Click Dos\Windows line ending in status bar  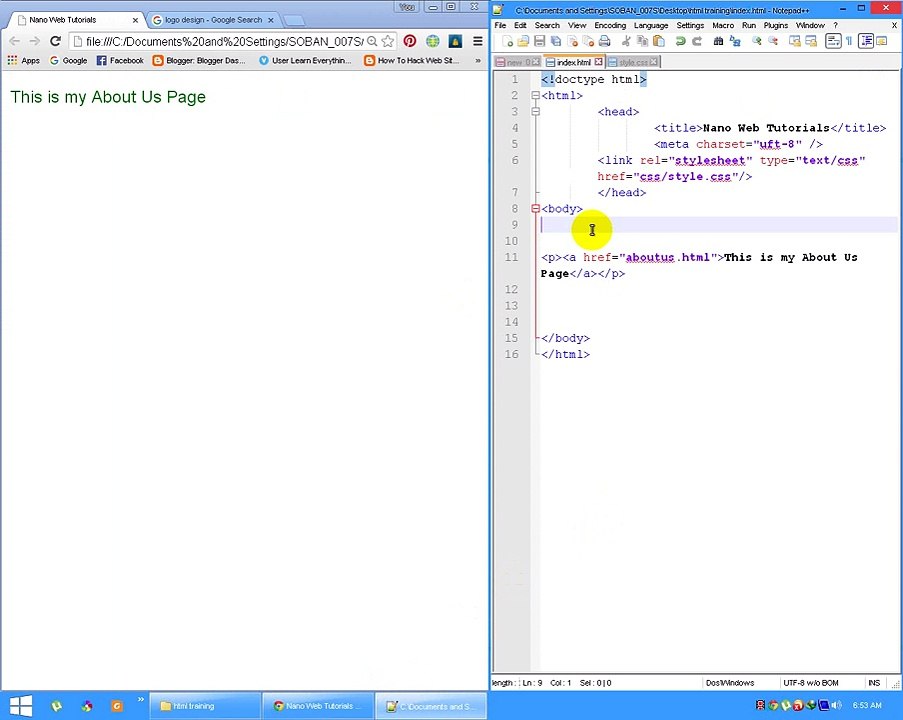[x=730, y=683]
